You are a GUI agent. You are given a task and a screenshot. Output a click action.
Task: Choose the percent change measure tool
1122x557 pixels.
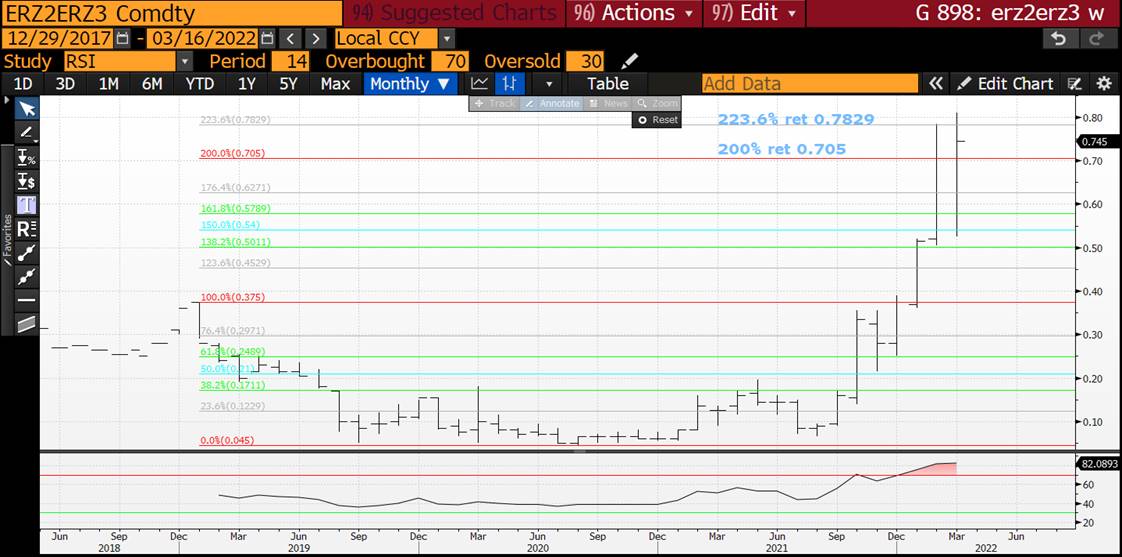27,158
